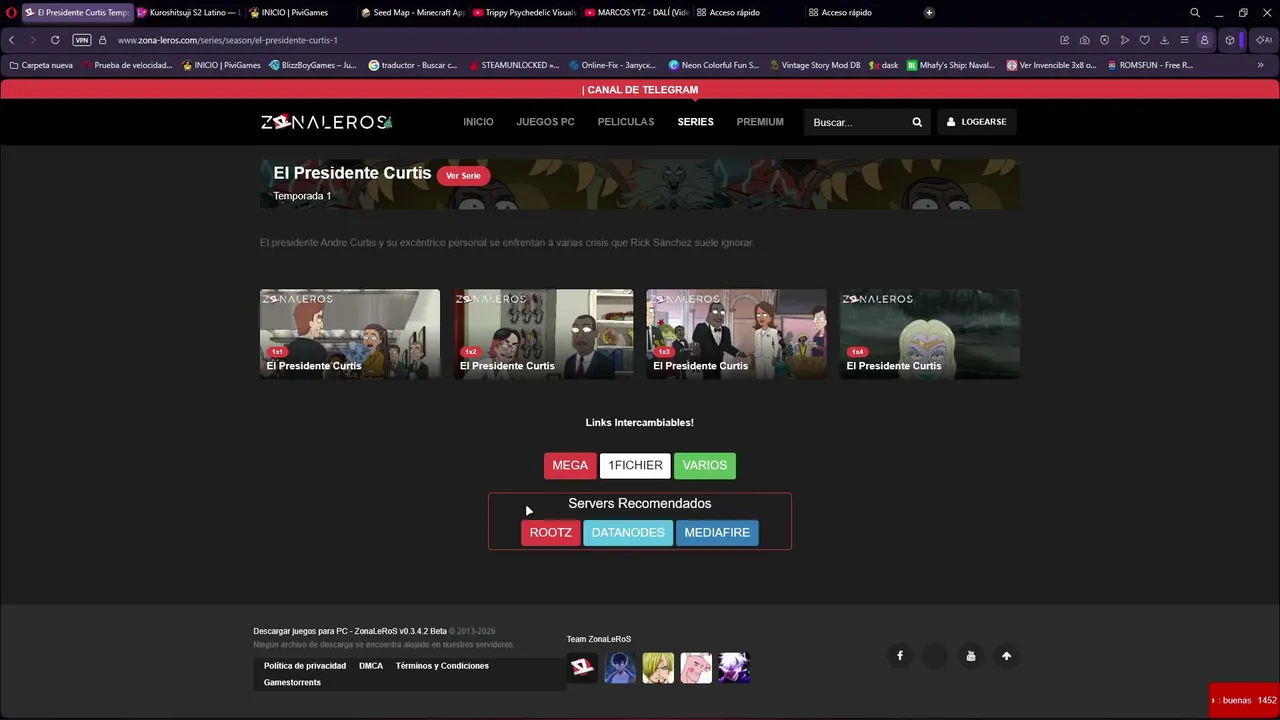This screenshot has width=1280, height=720.
Task: Open the extensions cube icon
Action: pyautogui.click(x=1230, y=40)
